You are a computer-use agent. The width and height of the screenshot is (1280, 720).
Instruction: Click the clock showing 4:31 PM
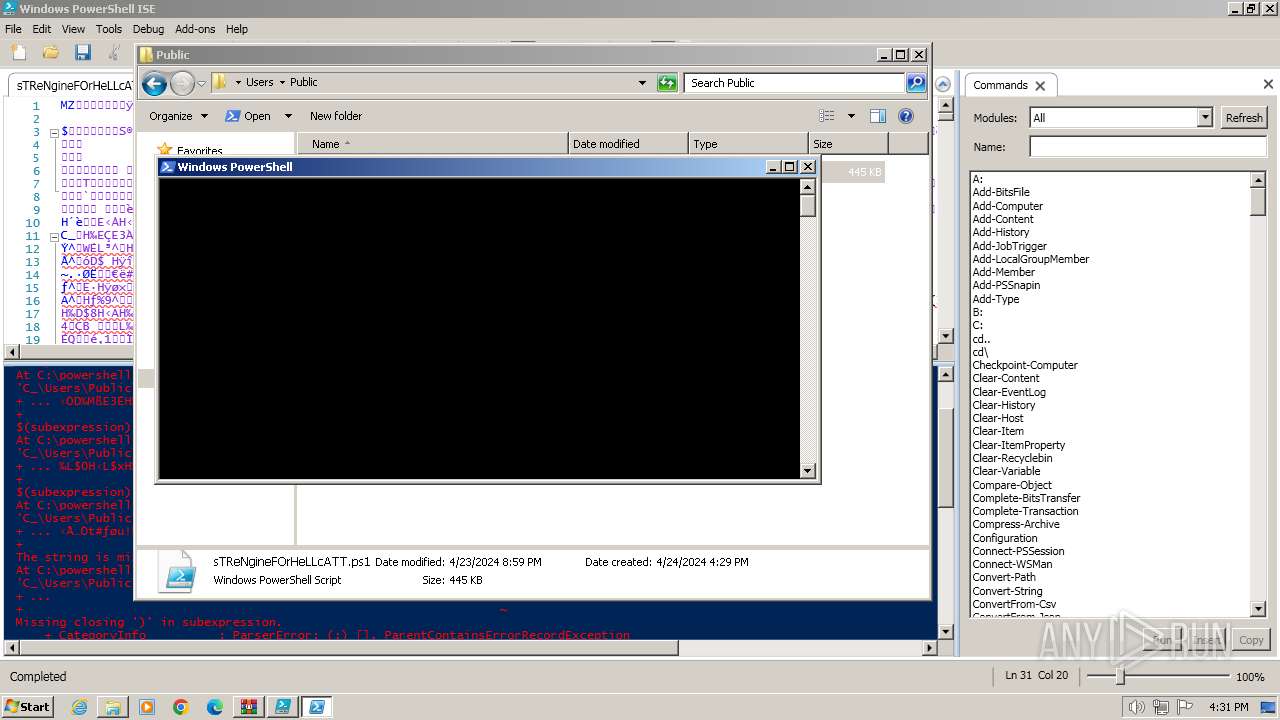point(1228,707)
